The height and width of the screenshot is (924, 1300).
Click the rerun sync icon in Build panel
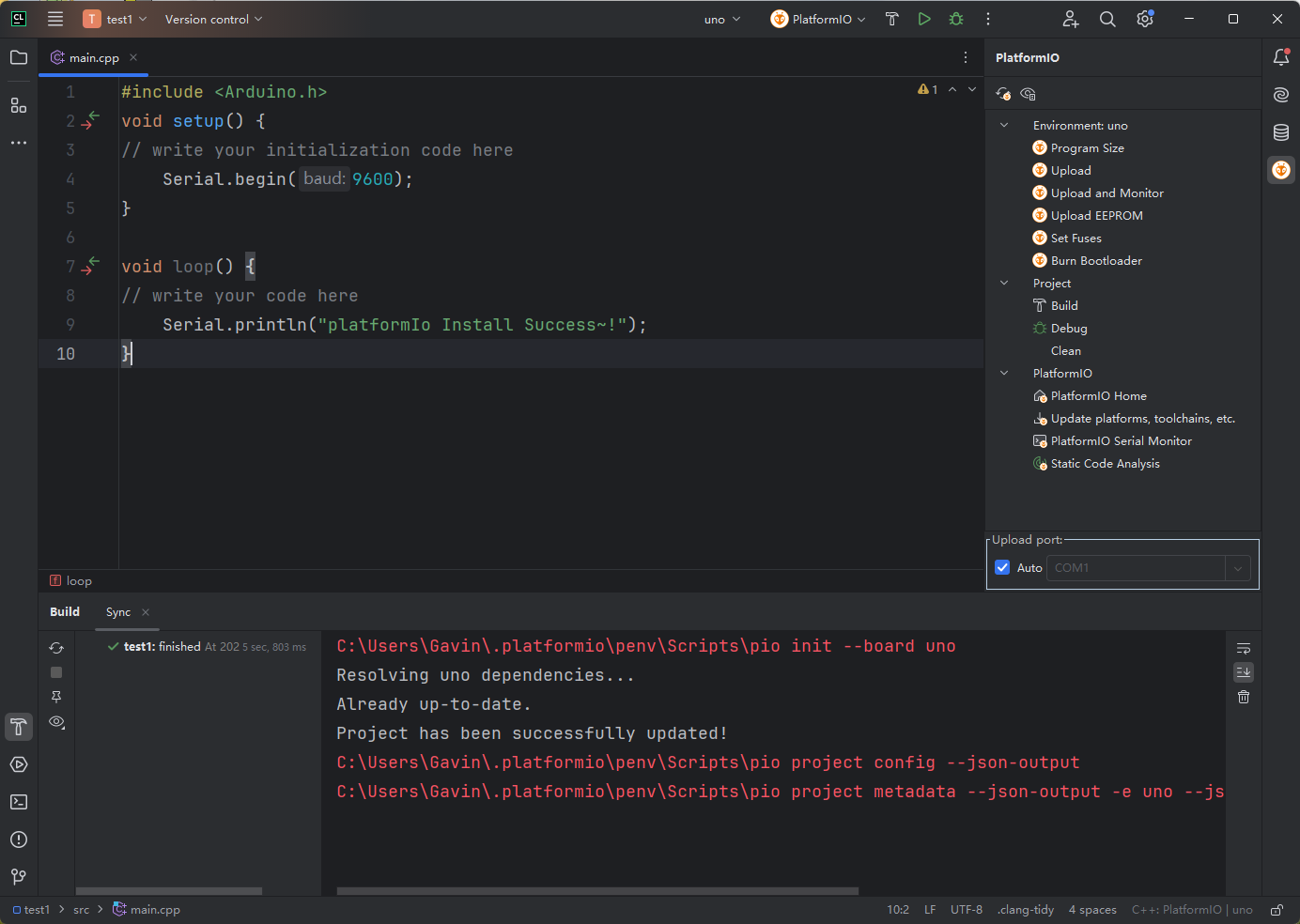coord(56,648)
